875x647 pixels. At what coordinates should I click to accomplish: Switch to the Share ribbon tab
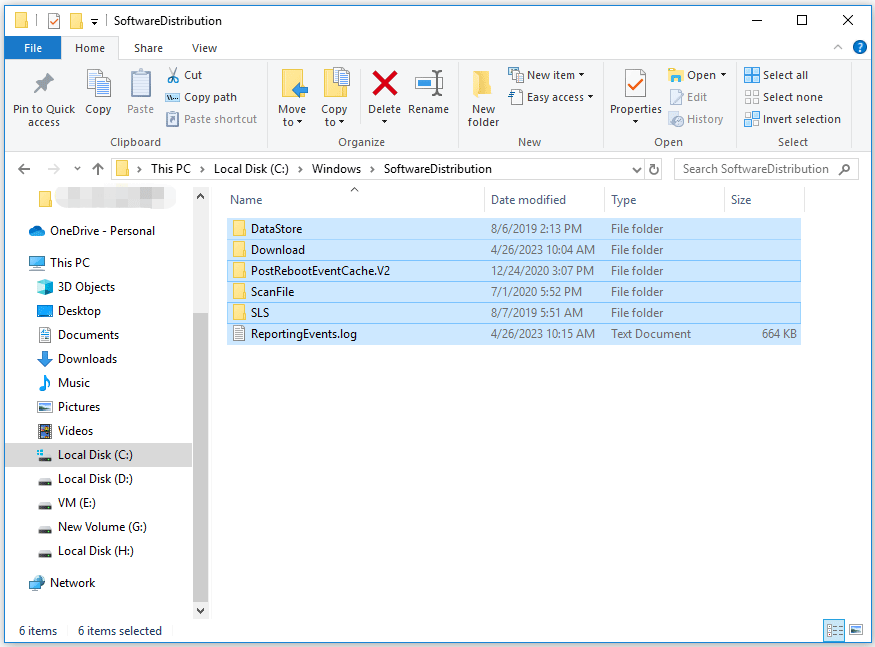(148, 48)
